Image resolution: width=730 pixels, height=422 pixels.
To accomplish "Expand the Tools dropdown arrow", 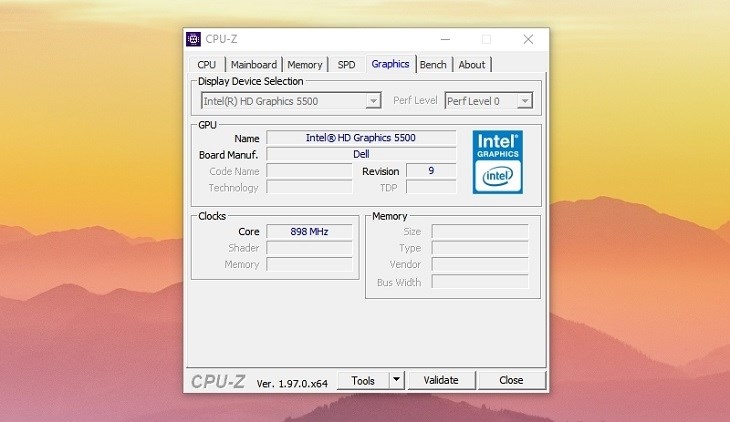I will coord(396,380).
